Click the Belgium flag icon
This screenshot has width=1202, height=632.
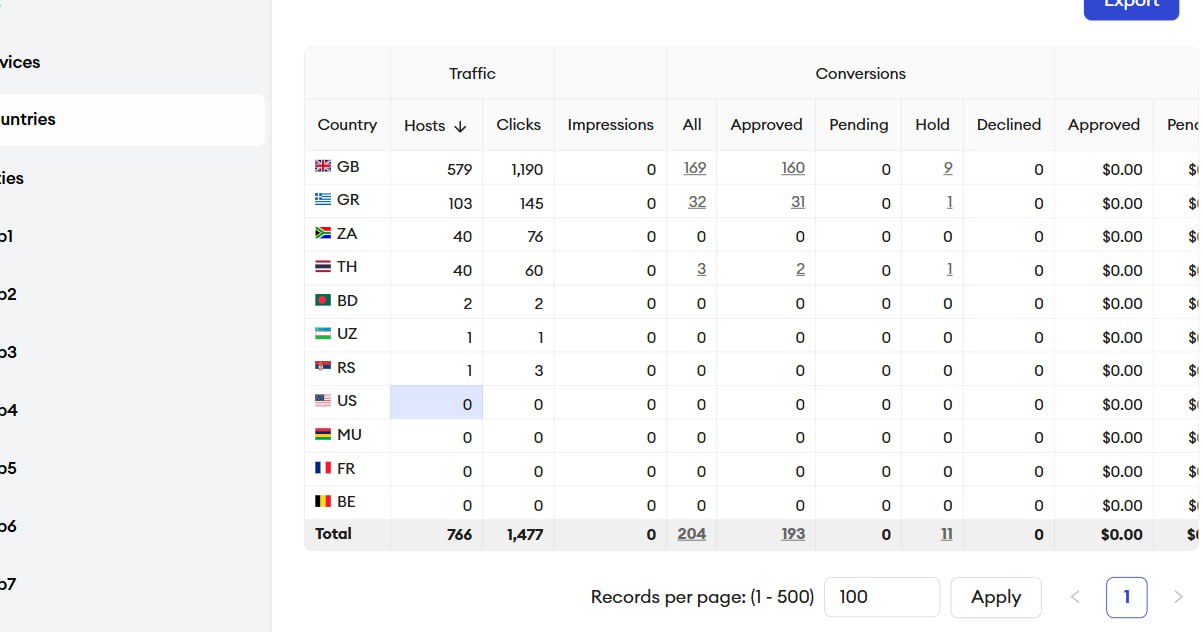(323, 502)
